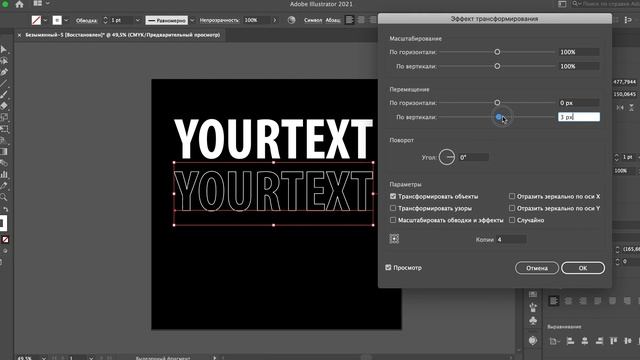This screenshot has height=360, width=640.
Task: Click the Обводка stroke link
Action: 86,20
